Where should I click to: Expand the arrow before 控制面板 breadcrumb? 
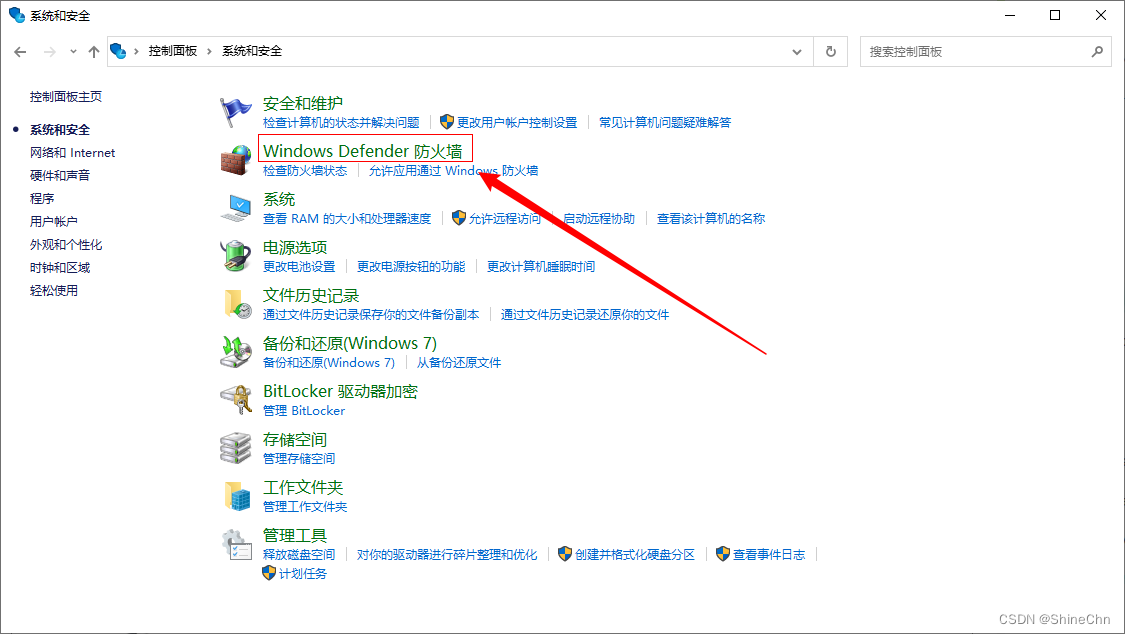tap(136, 52)
